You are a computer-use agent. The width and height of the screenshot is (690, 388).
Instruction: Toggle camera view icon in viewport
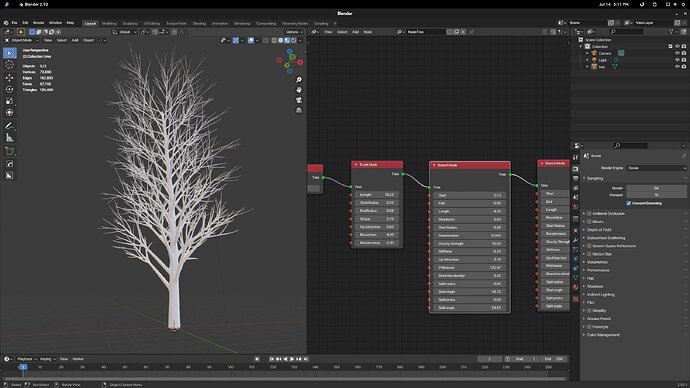[x=299, y=100]
